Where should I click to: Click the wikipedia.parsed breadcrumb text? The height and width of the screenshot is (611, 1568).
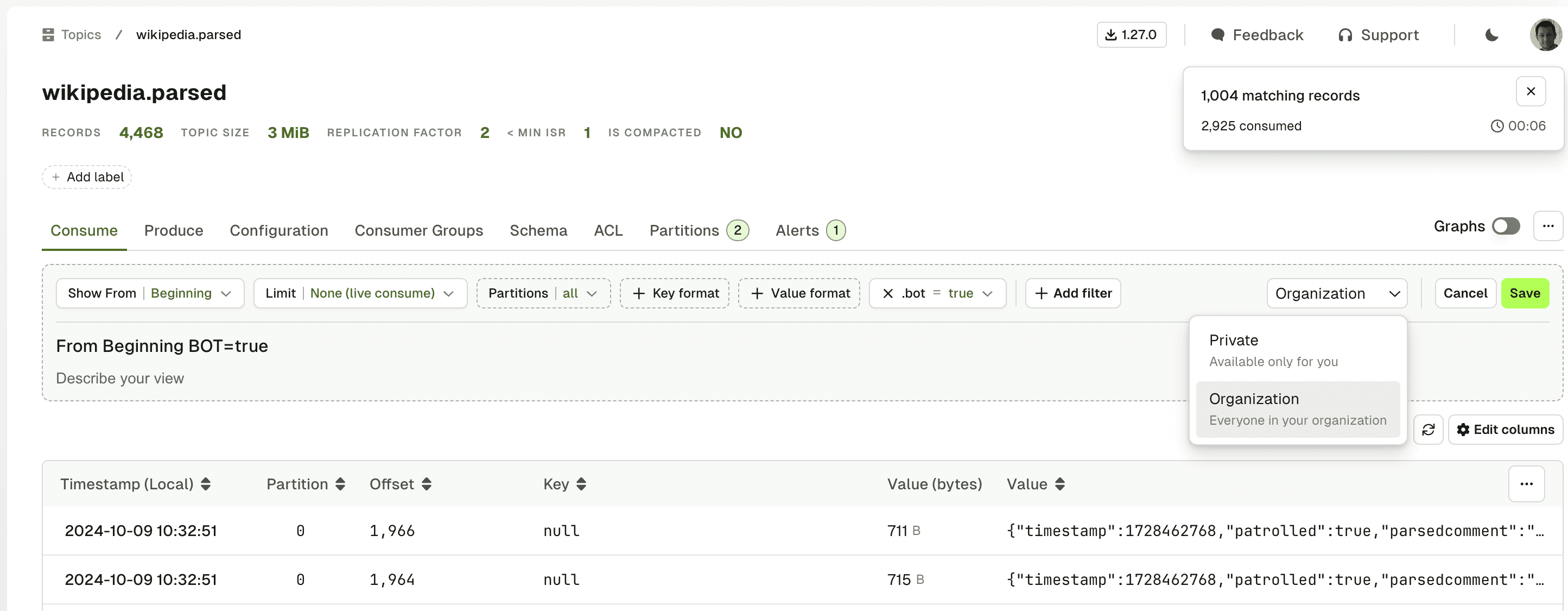point(189,35)
